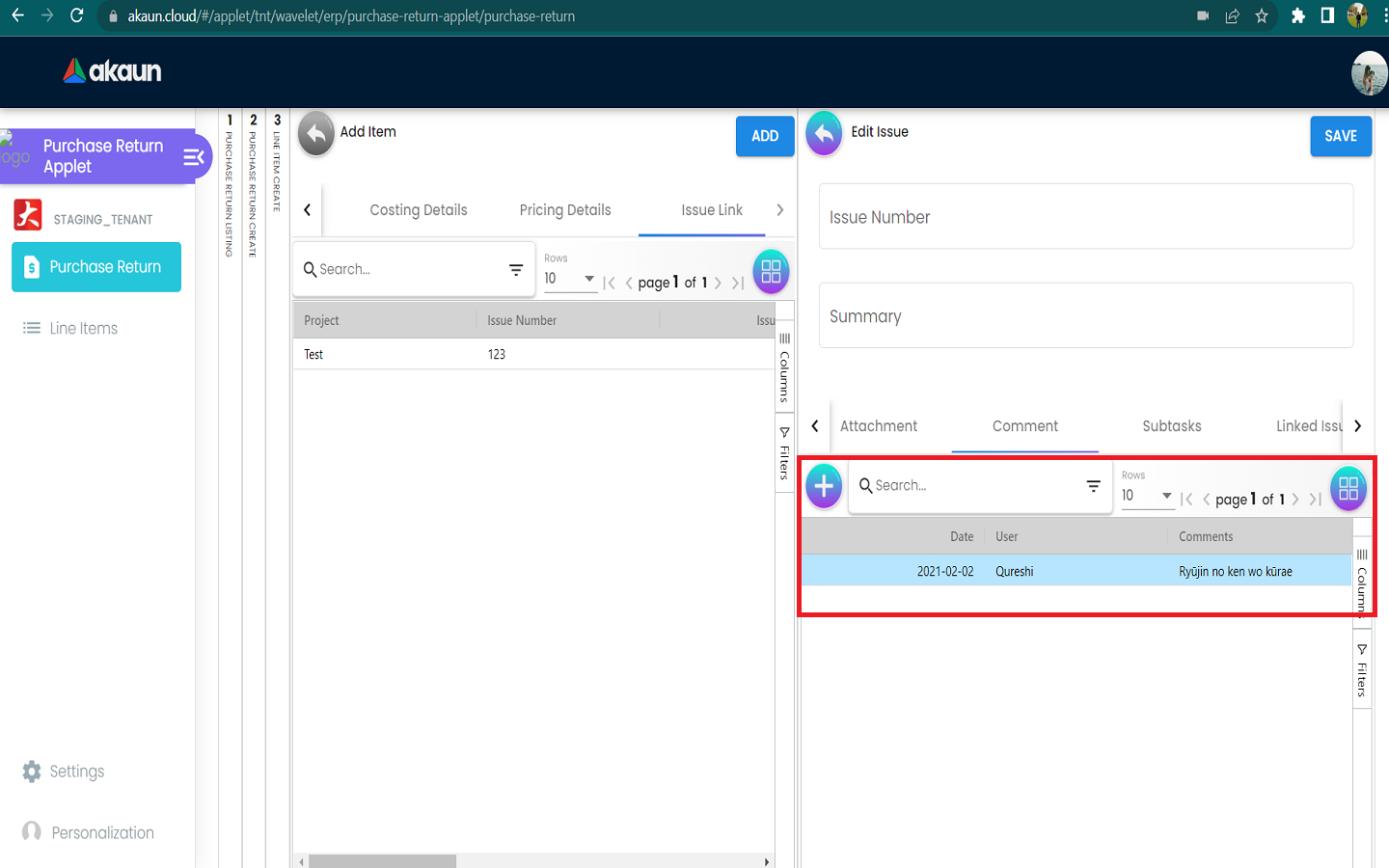Go to next page of the Comment table
The image size is (1389, 868).
pos(1295,500)
